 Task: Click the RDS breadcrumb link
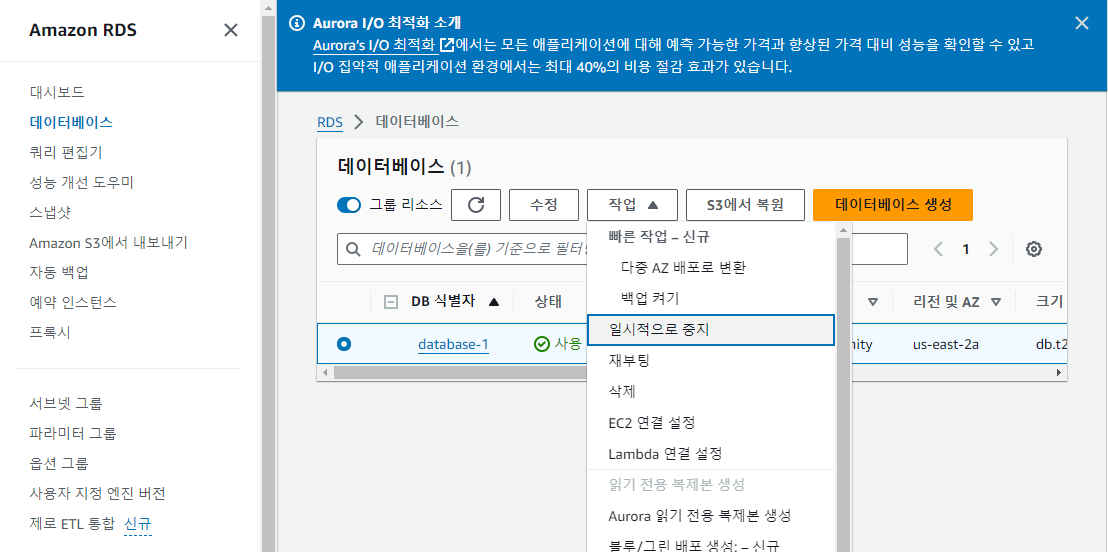(x=330, y=122)
